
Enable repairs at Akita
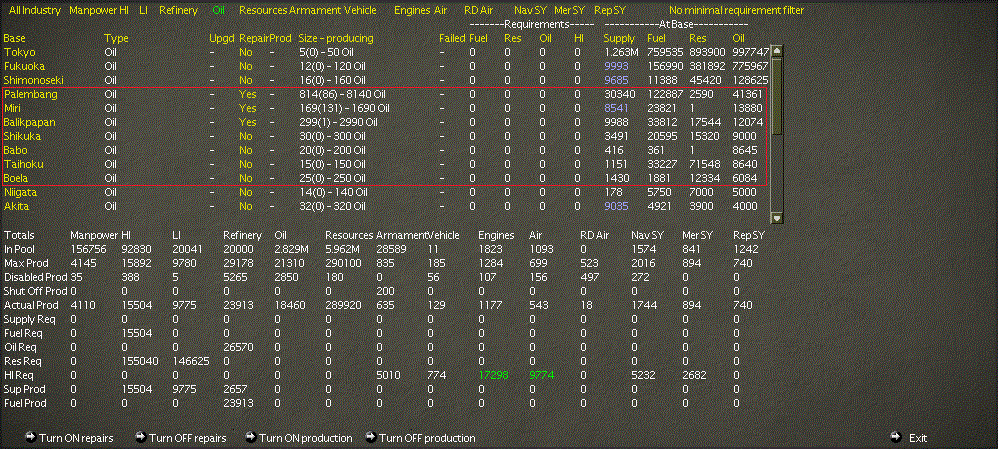[x=246, y=206]
